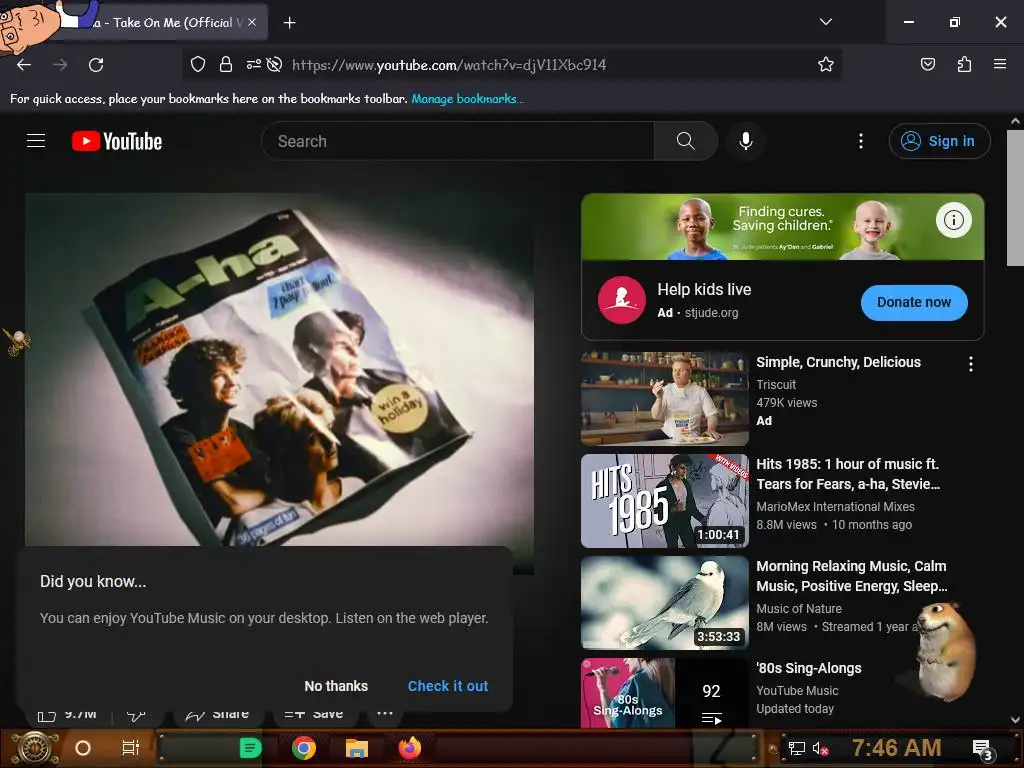Reload the page with the refresh icon
This screenshot has width=1024, height=768.
96,65
